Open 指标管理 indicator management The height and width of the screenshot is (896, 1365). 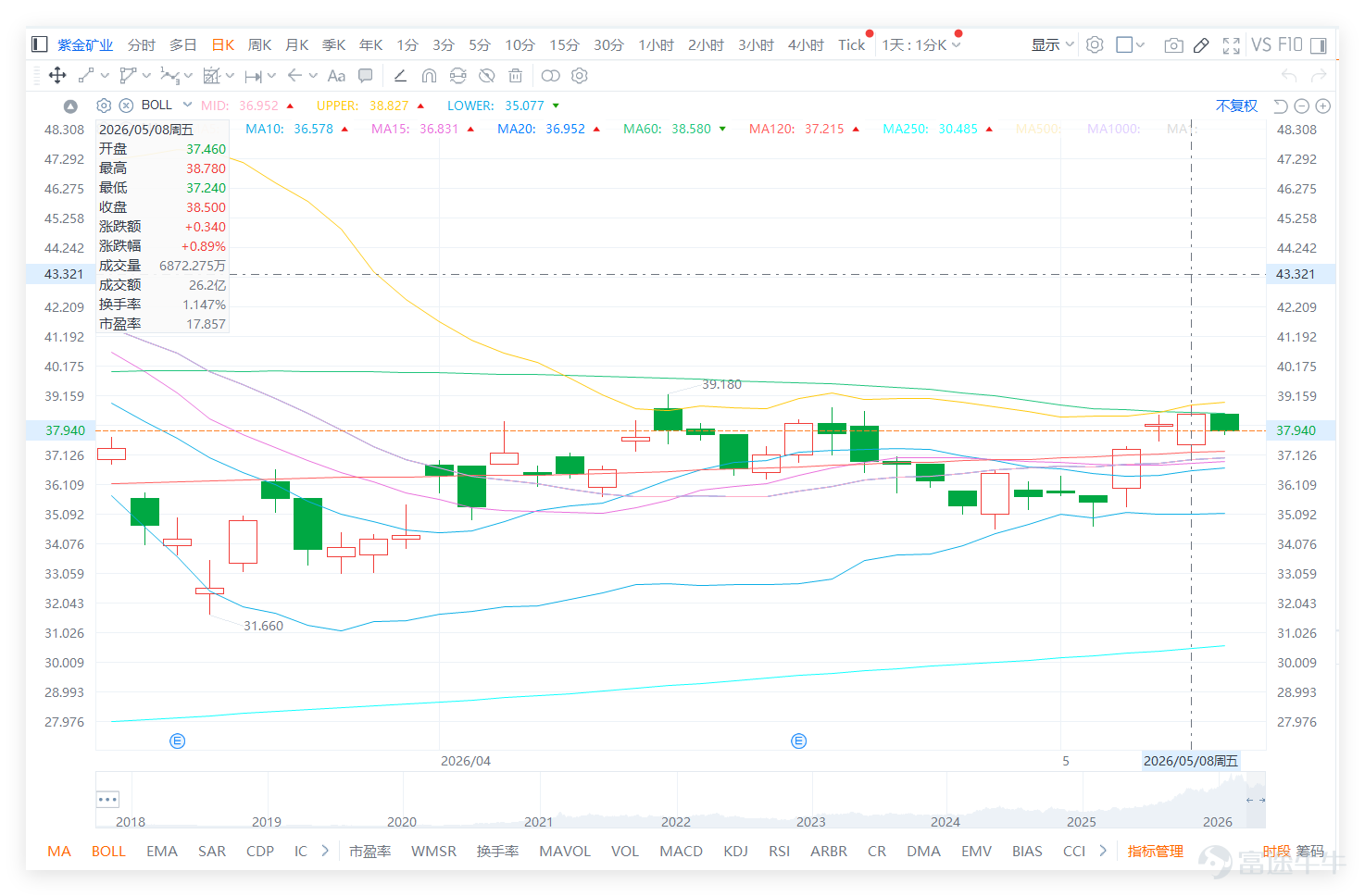[1155, 851]
